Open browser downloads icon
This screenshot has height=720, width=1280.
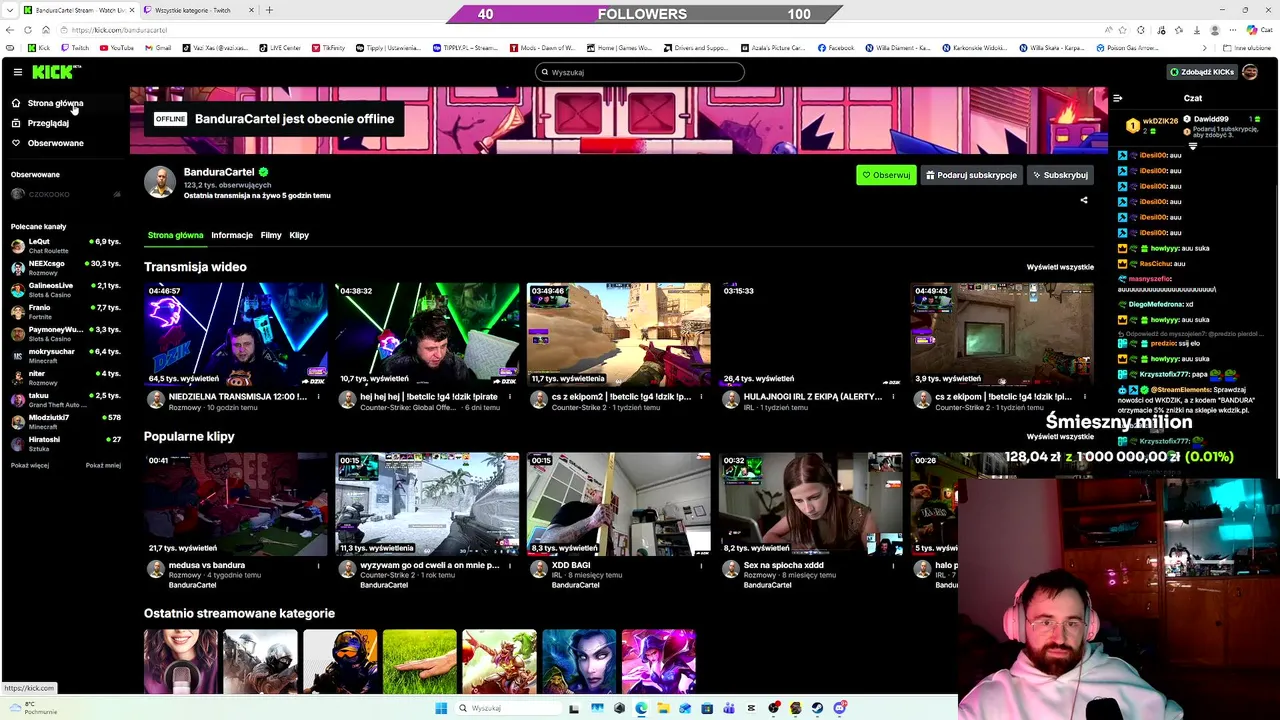pos(1196,30)
